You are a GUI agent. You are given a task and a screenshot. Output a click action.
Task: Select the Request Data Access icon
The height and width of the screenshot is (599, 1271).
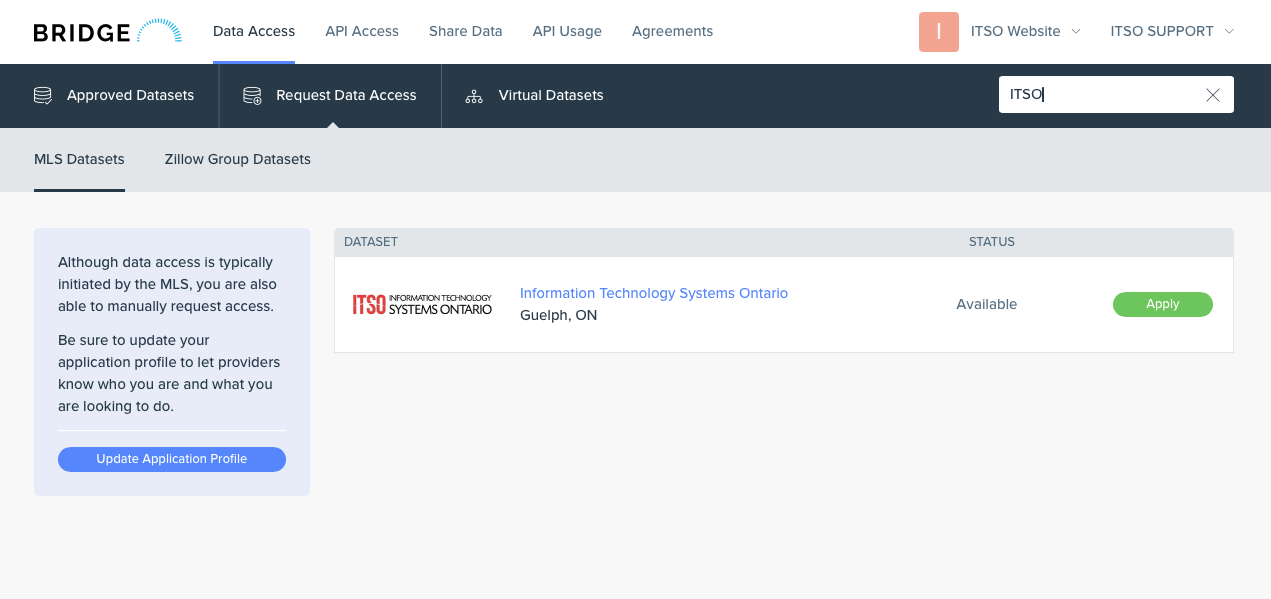click(251, 95)
